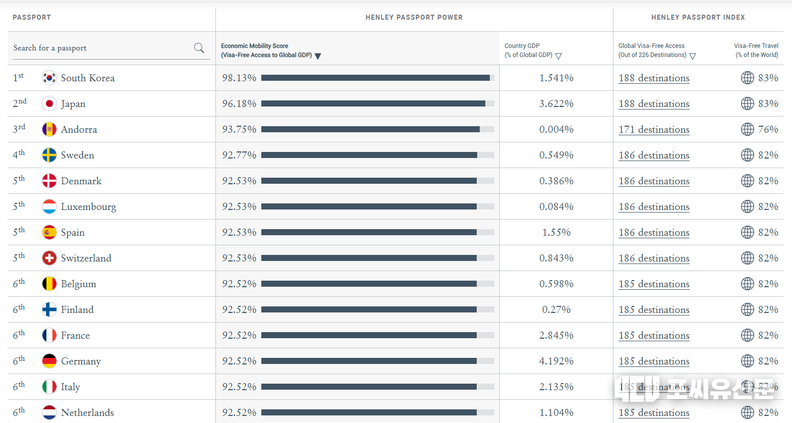Viewport: 792px width, 423px height.
Task: Open Andorra's 171 destinations link
Action: 653,130
